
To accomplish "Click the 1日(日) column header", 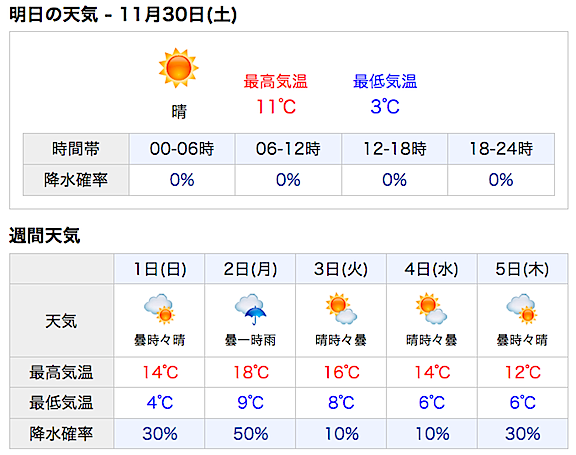I will pos(159,269).
